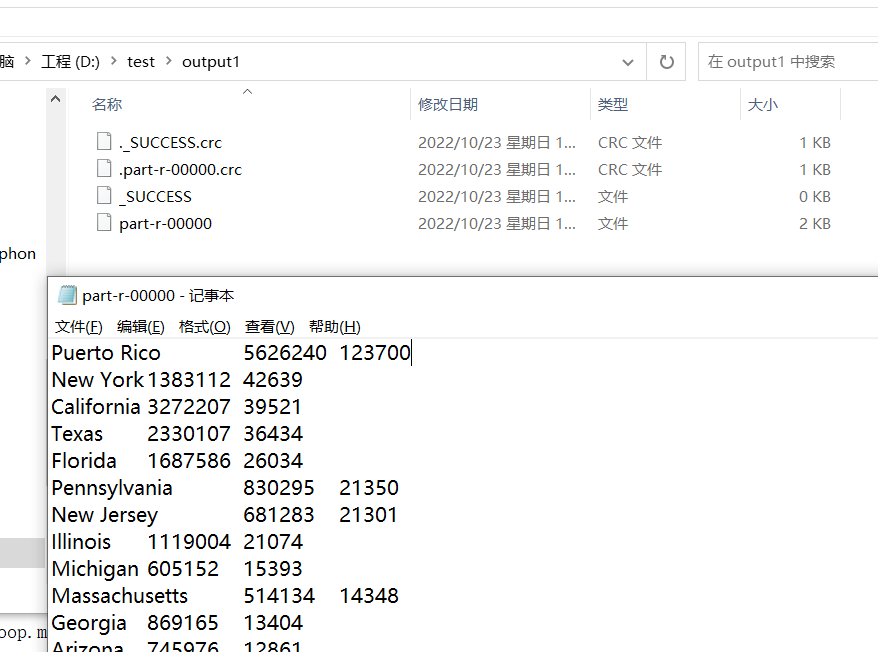Image resolution: width=878 pixels, height=652 pixels.
Task: Click the refresh icon beside address bar
Action: pos(666,62)
